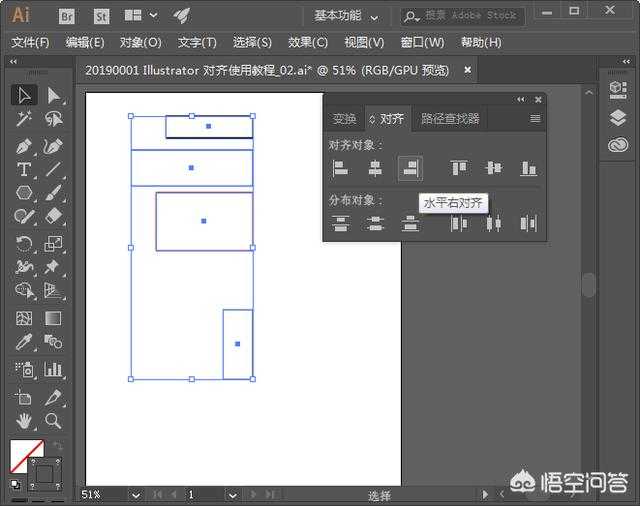Viewport: 640px width, 506px height.
Task: Click Vertical Align Center button
Action: 494,168
